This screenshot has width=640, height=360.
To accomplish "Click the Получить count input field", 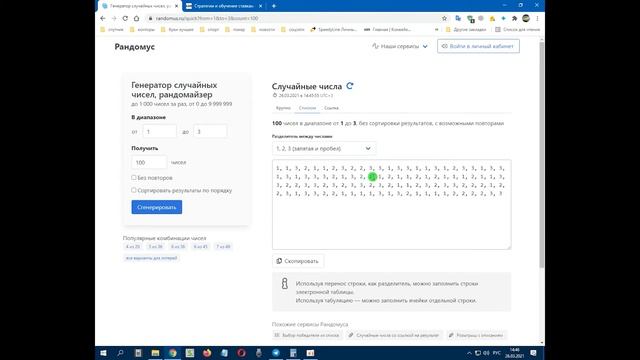I will pos(149,162).
